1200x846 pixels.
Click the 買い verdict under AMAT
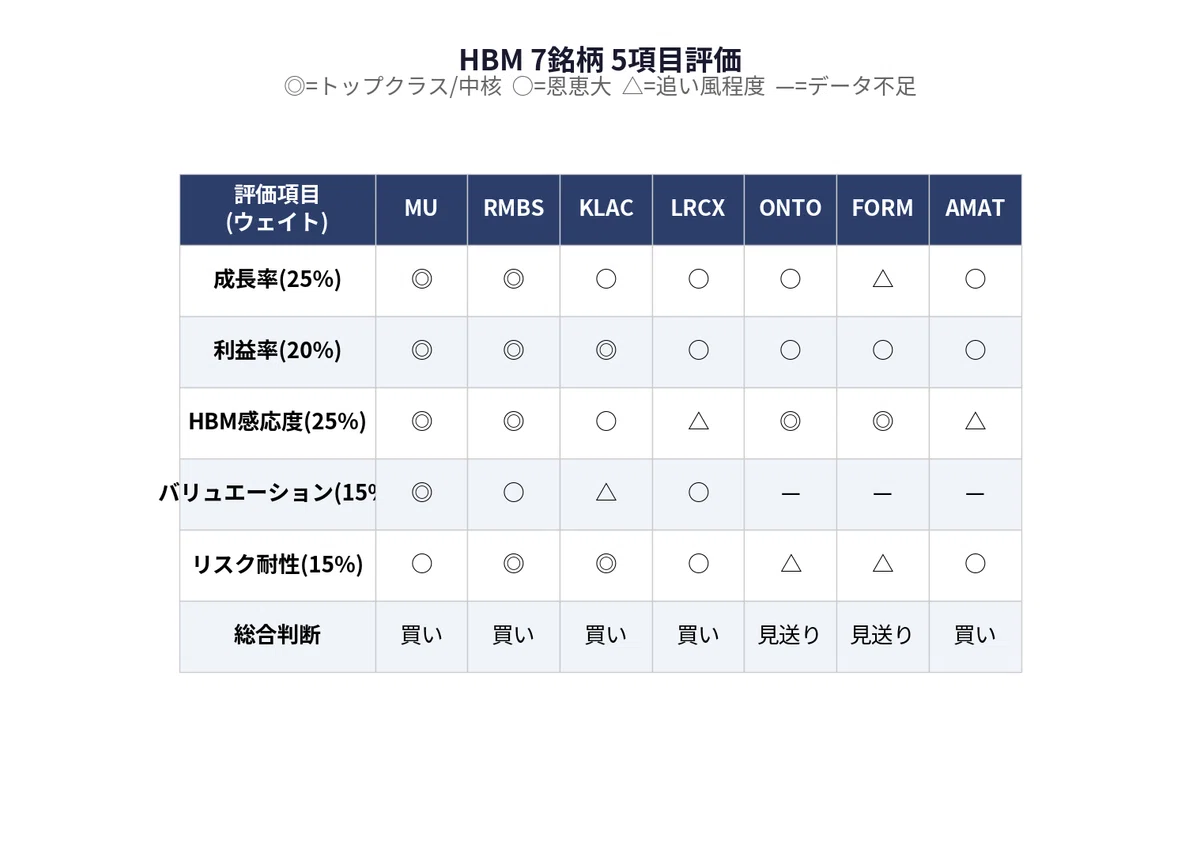(975, 635)
